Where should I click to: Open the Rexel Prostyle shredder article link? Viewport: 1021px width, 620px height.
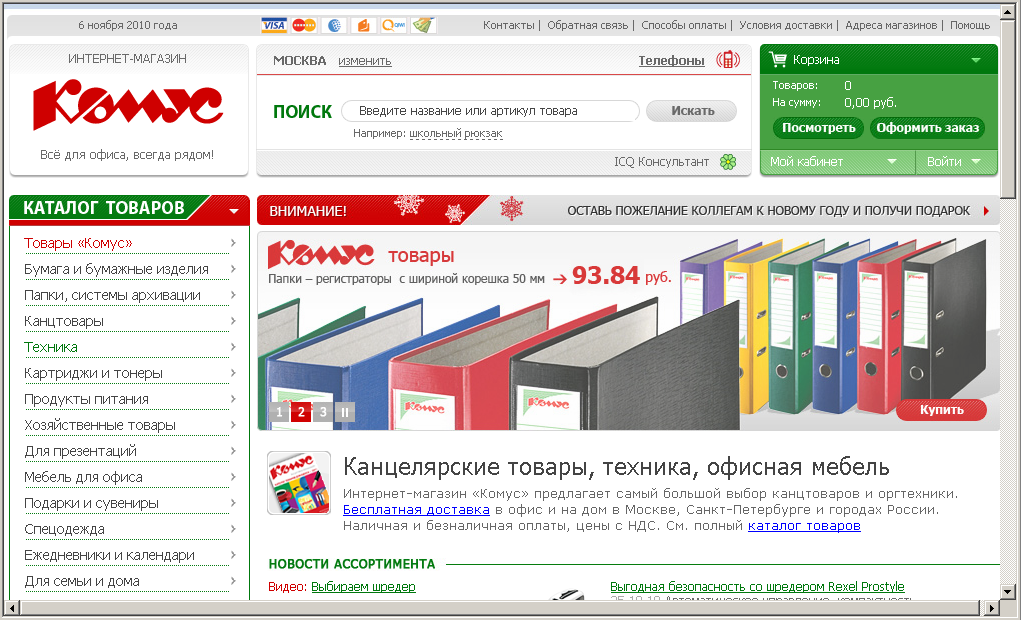point(757,586)
